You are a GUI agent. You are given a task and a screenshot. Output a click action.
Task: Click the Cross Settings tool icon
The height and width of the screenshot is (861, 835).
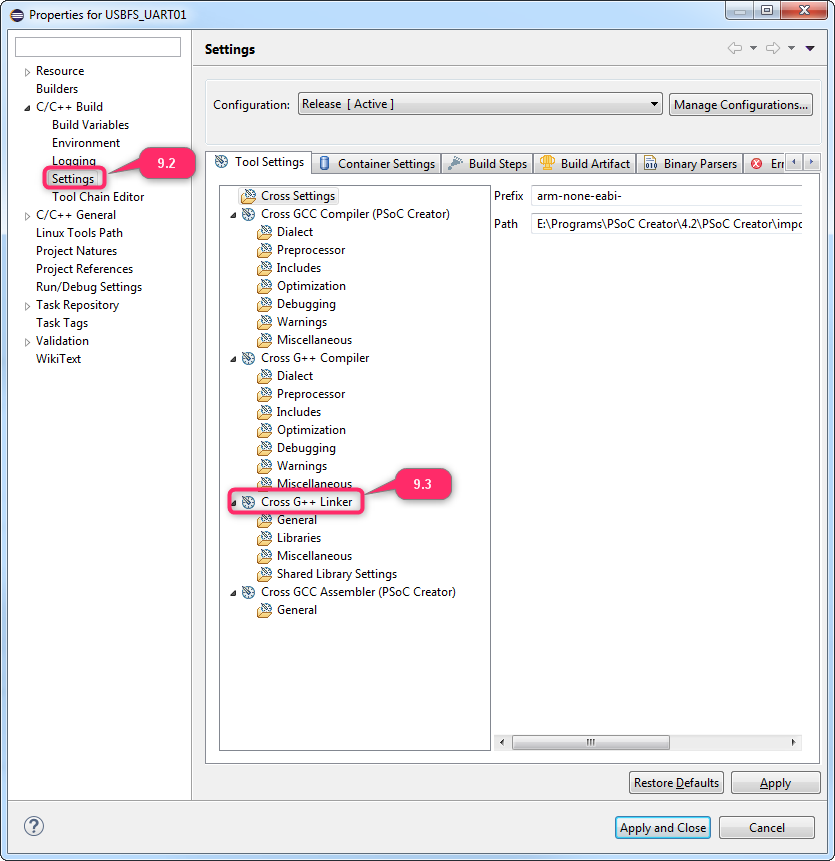[x=249, y=195]
